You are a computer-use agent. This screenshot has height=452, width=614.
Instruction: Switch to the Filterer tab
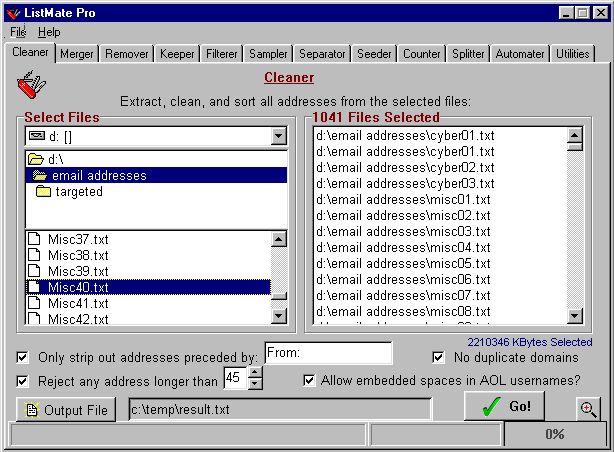point(222,54)
